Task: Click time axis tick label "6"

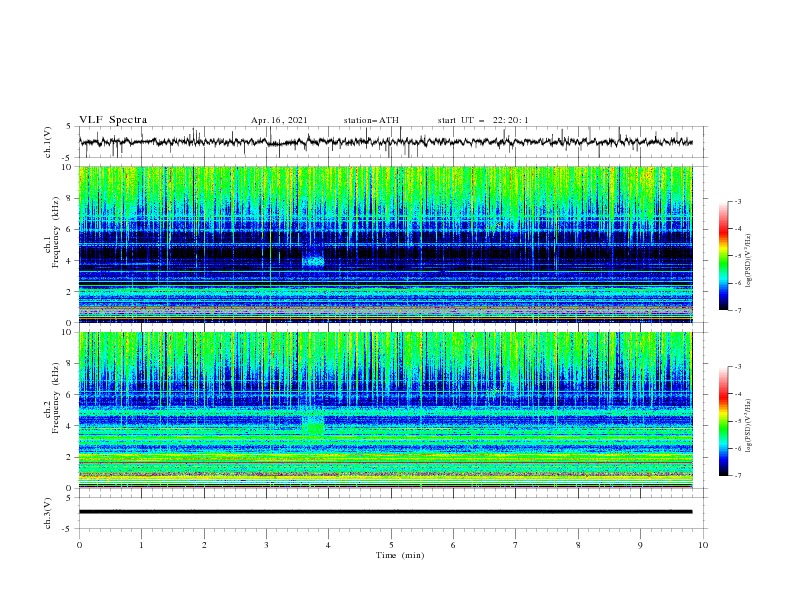Action: (x=453, y=545)
